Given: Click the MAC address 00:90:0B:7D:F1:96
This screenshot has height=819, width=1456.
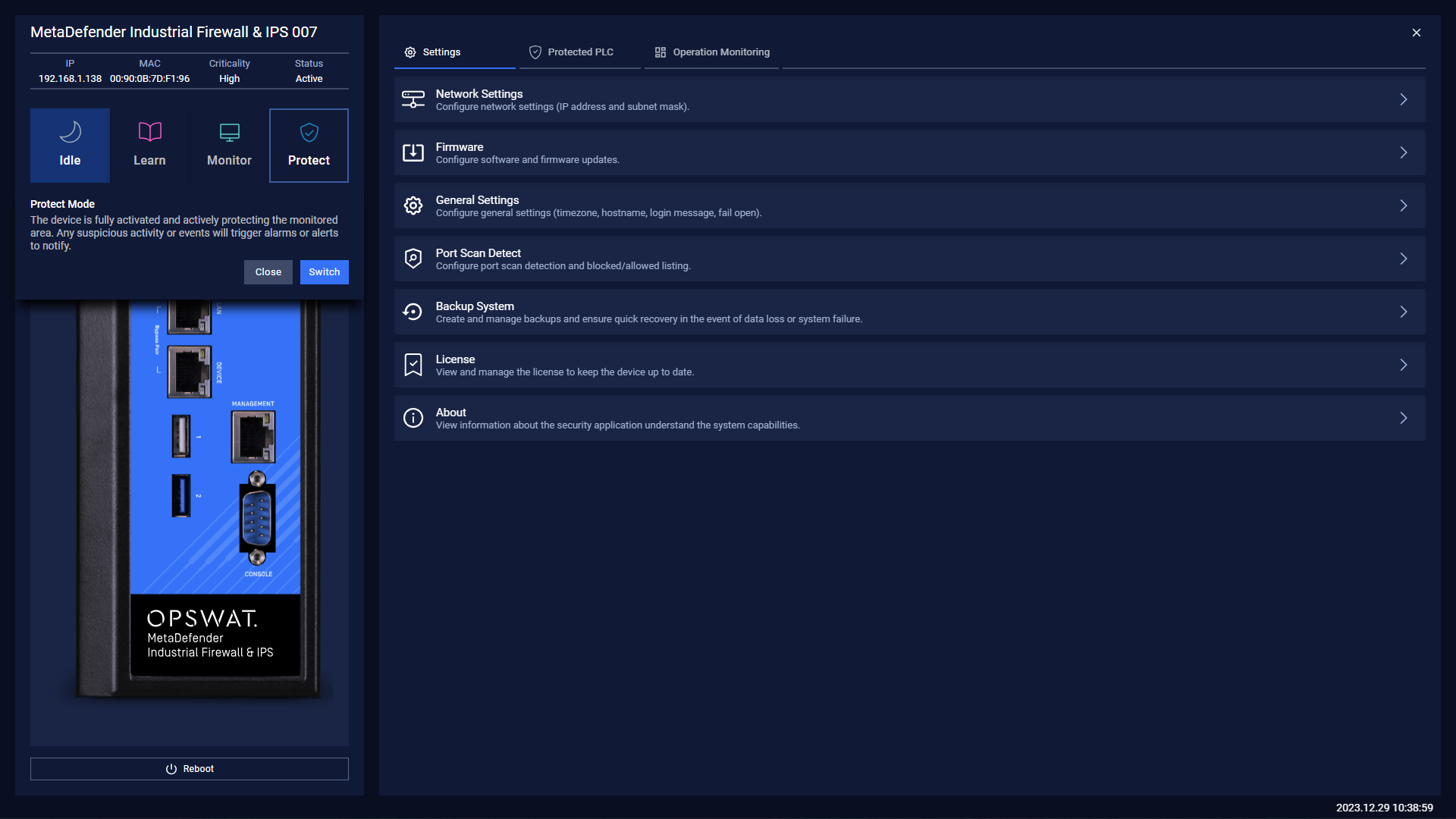Looking at the screenshot, I should 149,79.
